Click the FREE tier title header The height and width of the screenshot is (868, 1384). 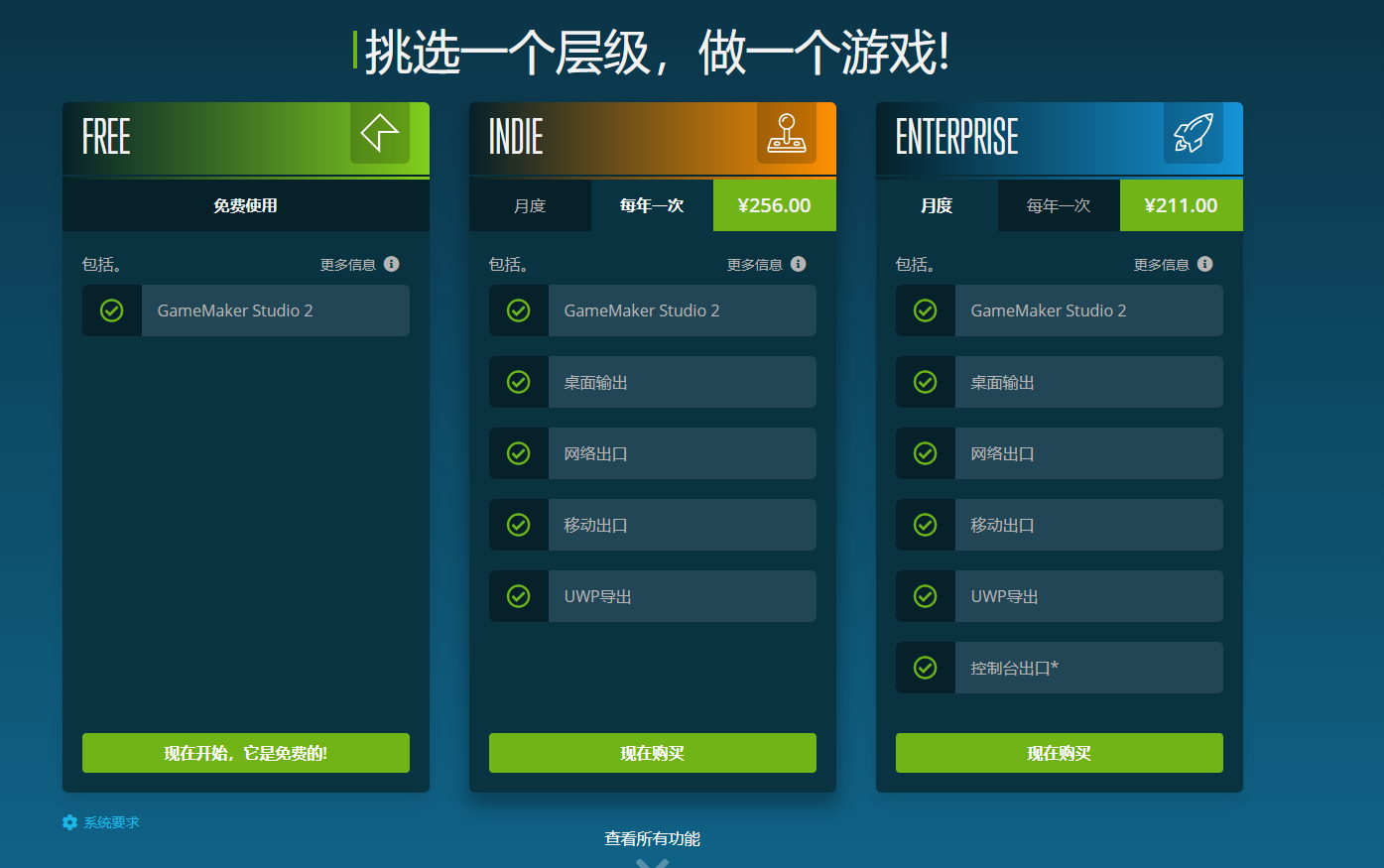pos(106,137)
